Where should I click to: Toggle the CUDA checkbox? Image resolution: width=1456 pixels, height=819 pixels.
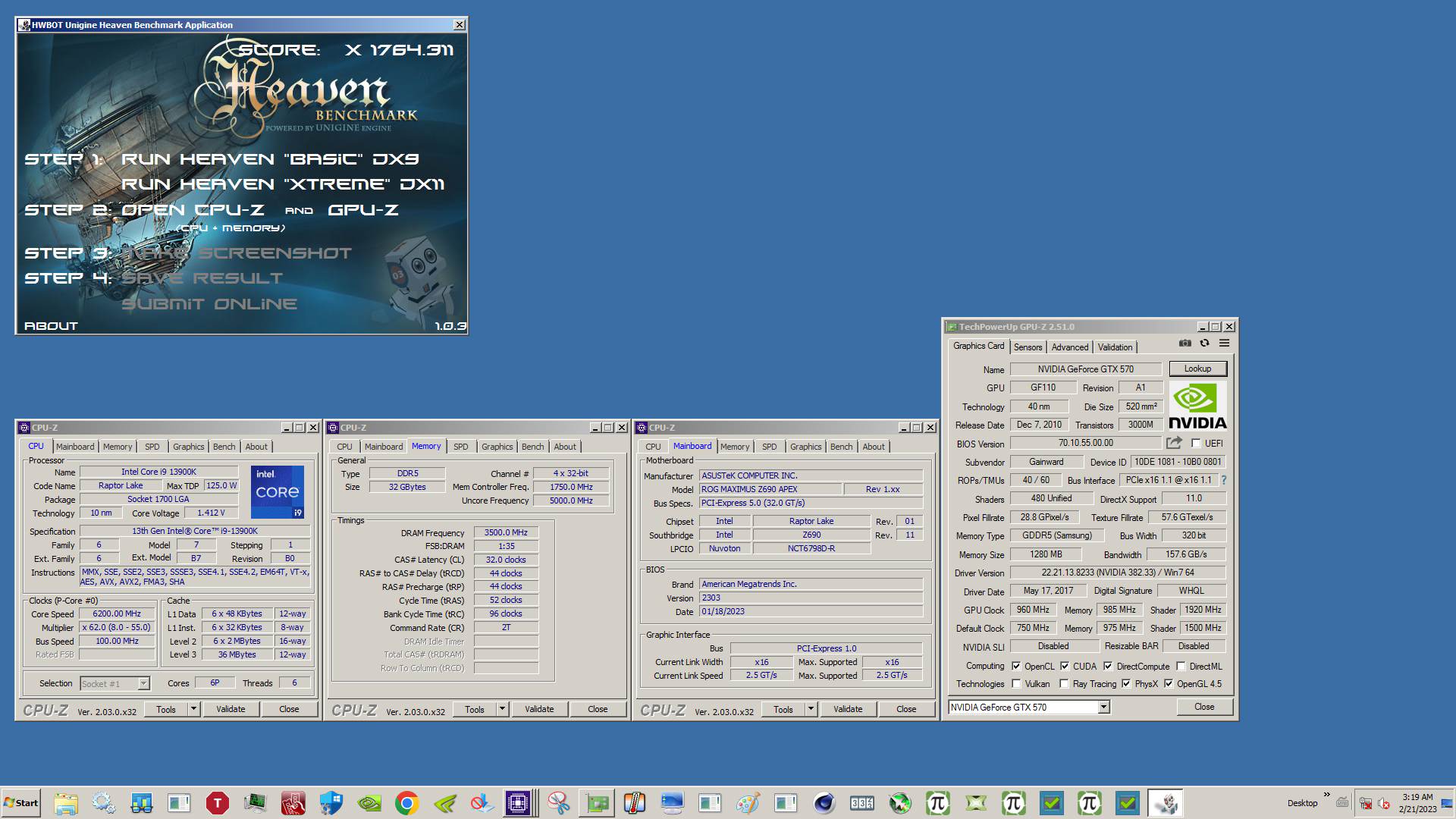[x=1065, y=667]
